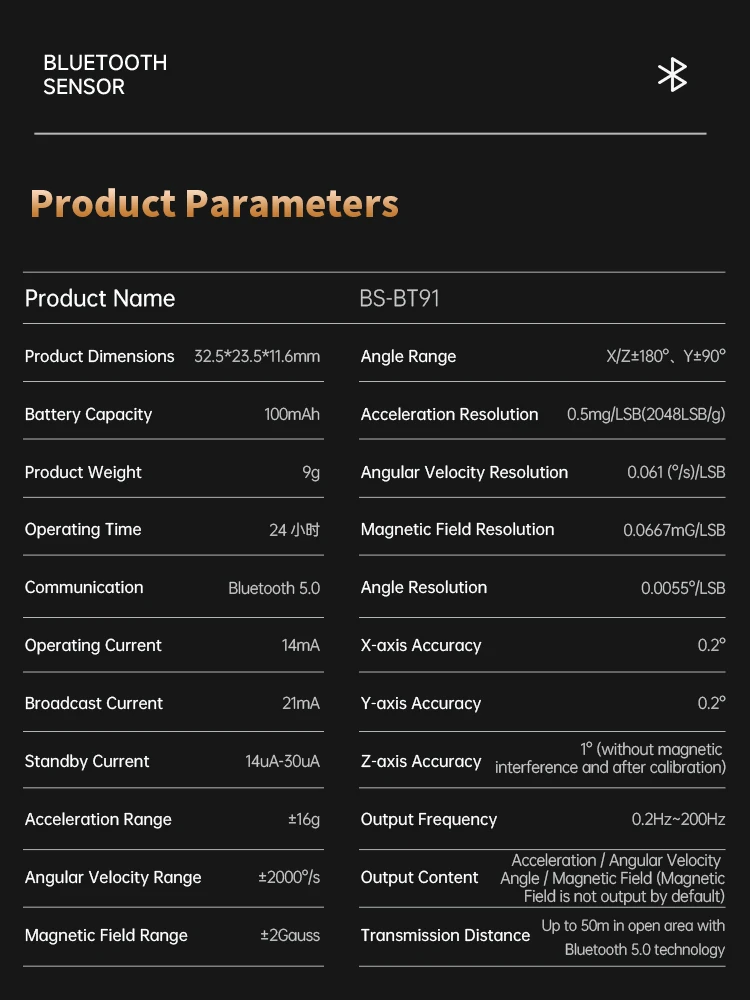750x1000 pixels.
Task: Select the Magnetic Field Range ±2Gauss value
Action: 290,935
